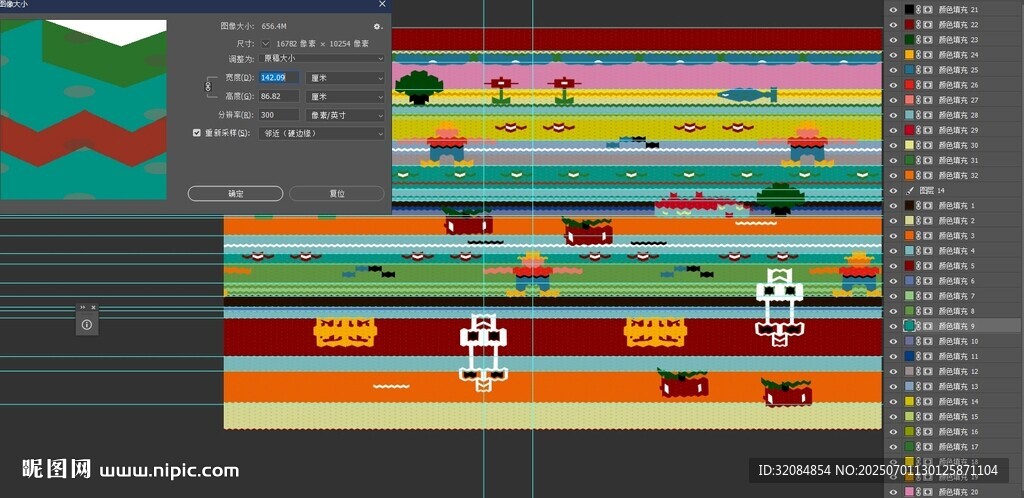Open the 调整为 原稿大小 preset dropdown
The width and height of the screenshot is (1024, 498).
[x=321, y=59]
